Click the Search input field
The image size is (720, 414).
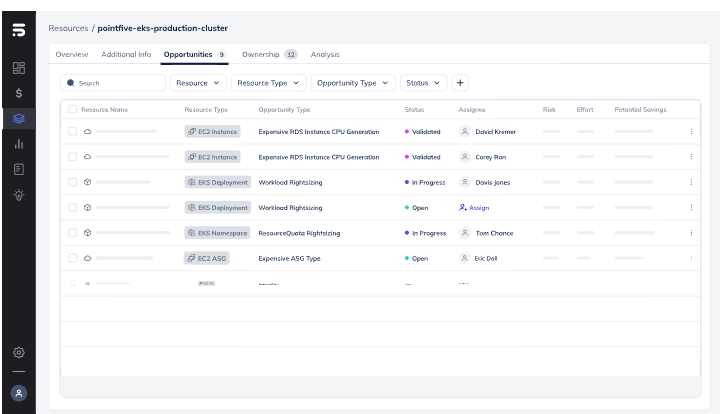[x=115, y=83]
